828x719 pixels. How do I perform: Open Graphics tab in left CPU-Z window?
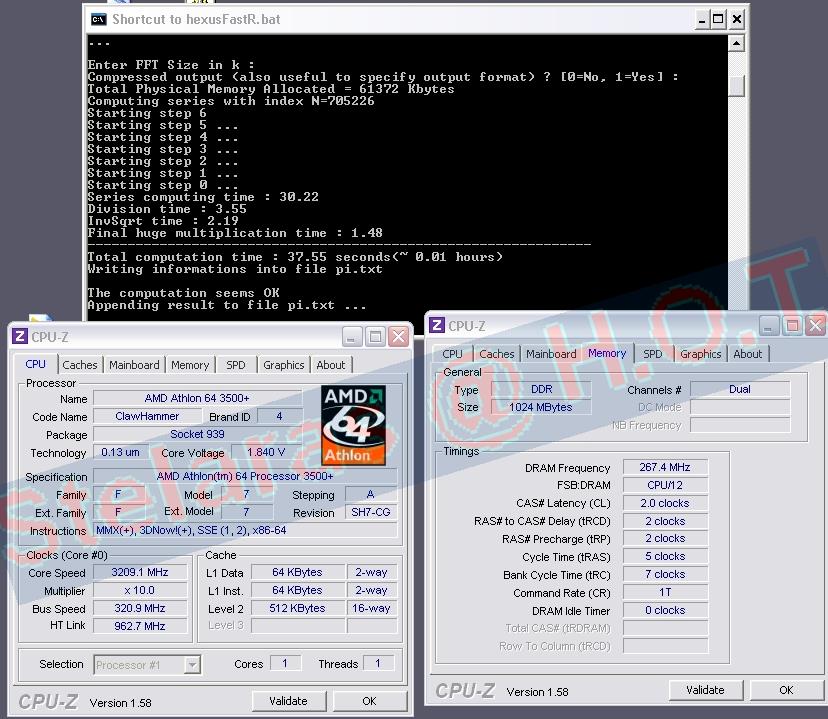(x=284, y=365)
